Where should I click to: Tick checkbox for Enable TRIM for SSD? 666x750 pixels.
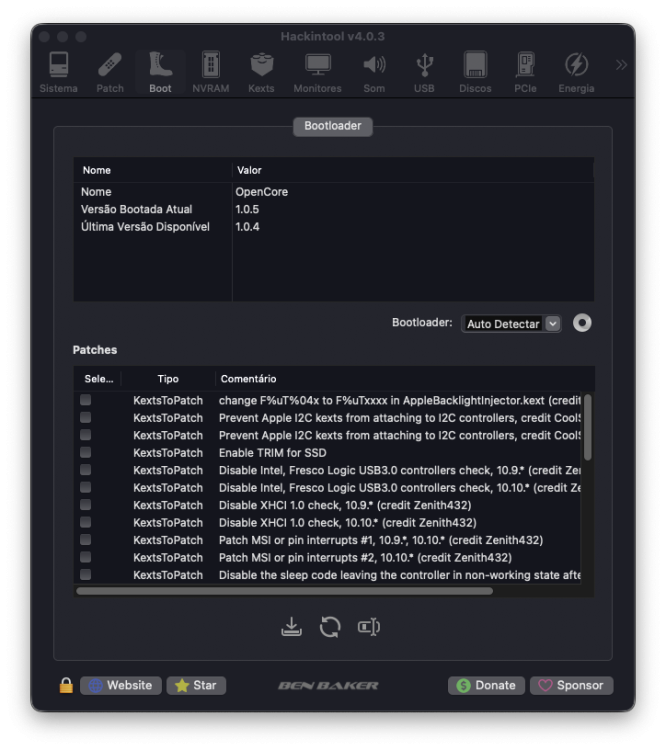(x=86, y=452)
